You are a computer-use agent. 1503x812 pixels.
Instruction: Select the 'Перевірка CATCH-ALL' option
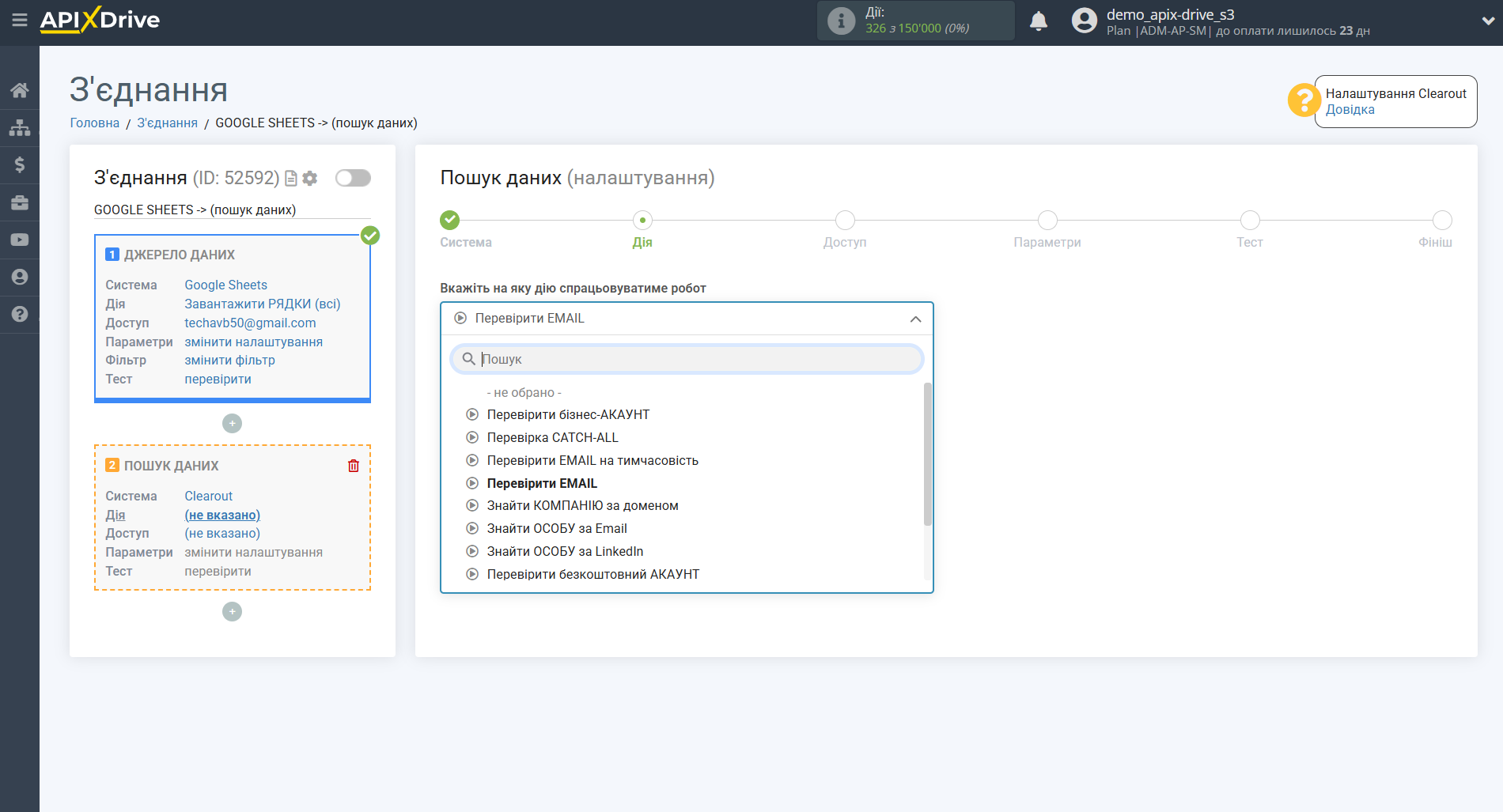click(x=552, y=437)
